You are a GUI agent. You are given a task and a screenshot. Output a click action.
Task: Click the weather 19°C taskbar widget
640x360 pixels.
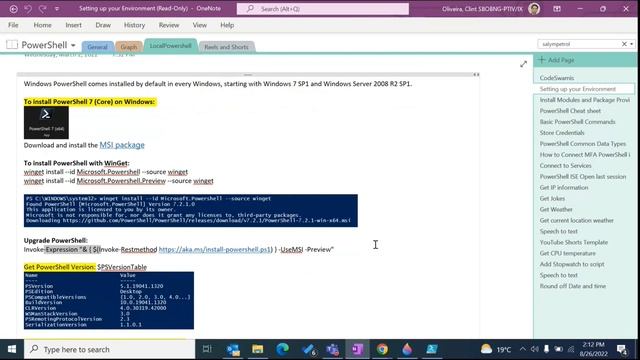click(496, 349)
